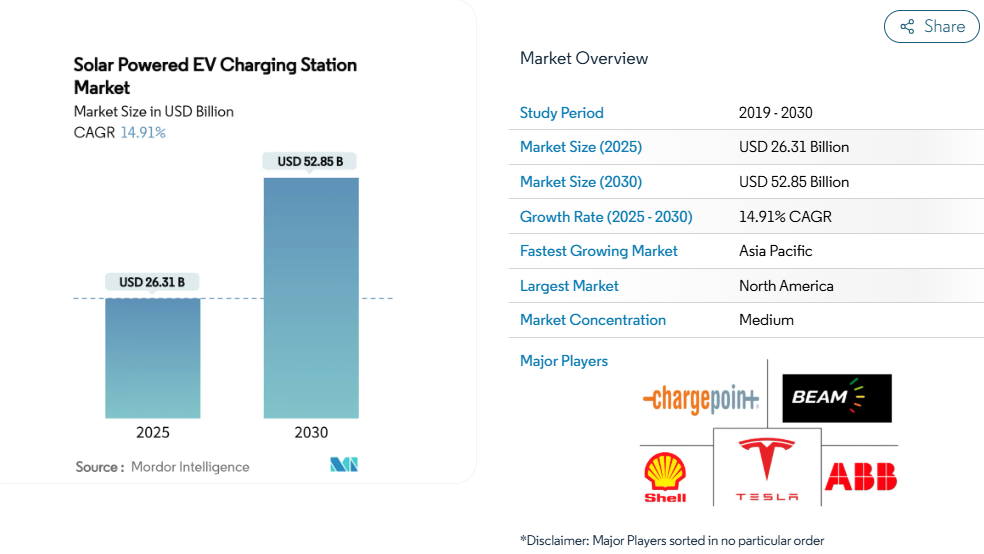
Task: Click the Mordor Intelligence logo icon
Action: (x=343, y=465)
